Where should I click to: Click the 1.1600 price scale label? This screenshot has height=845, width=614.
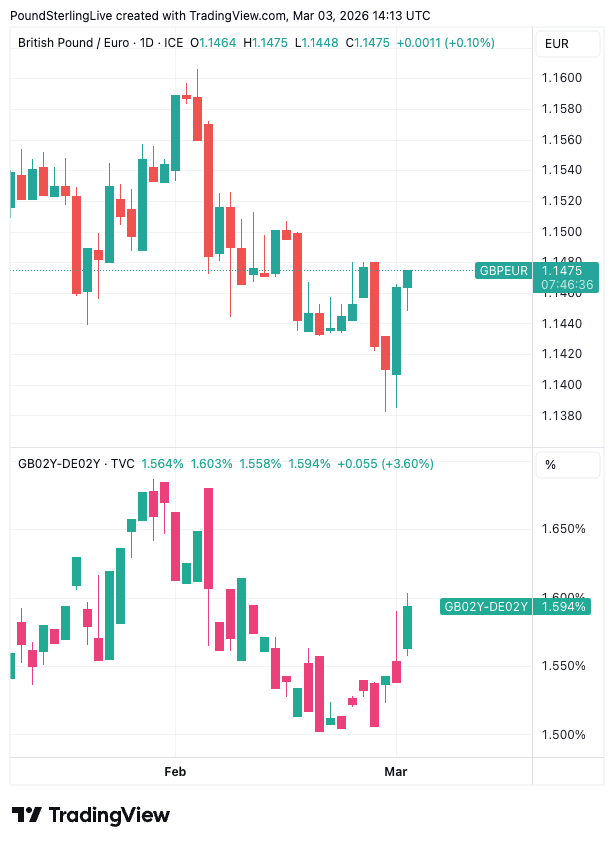tap(561, 78)
